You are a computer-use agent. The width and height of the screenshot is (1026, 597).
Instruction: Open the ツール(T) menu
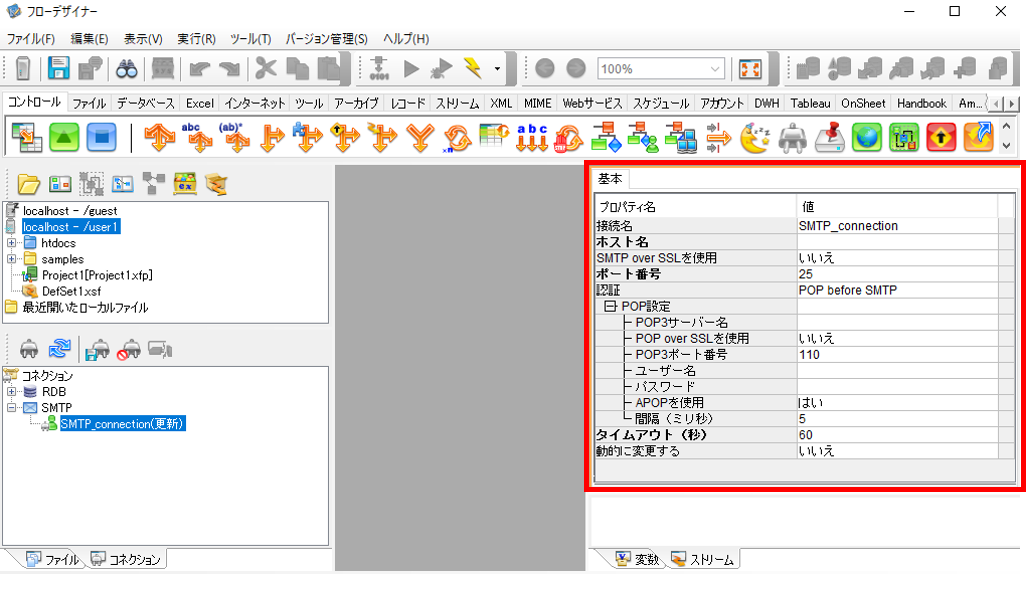pos(250,39)
